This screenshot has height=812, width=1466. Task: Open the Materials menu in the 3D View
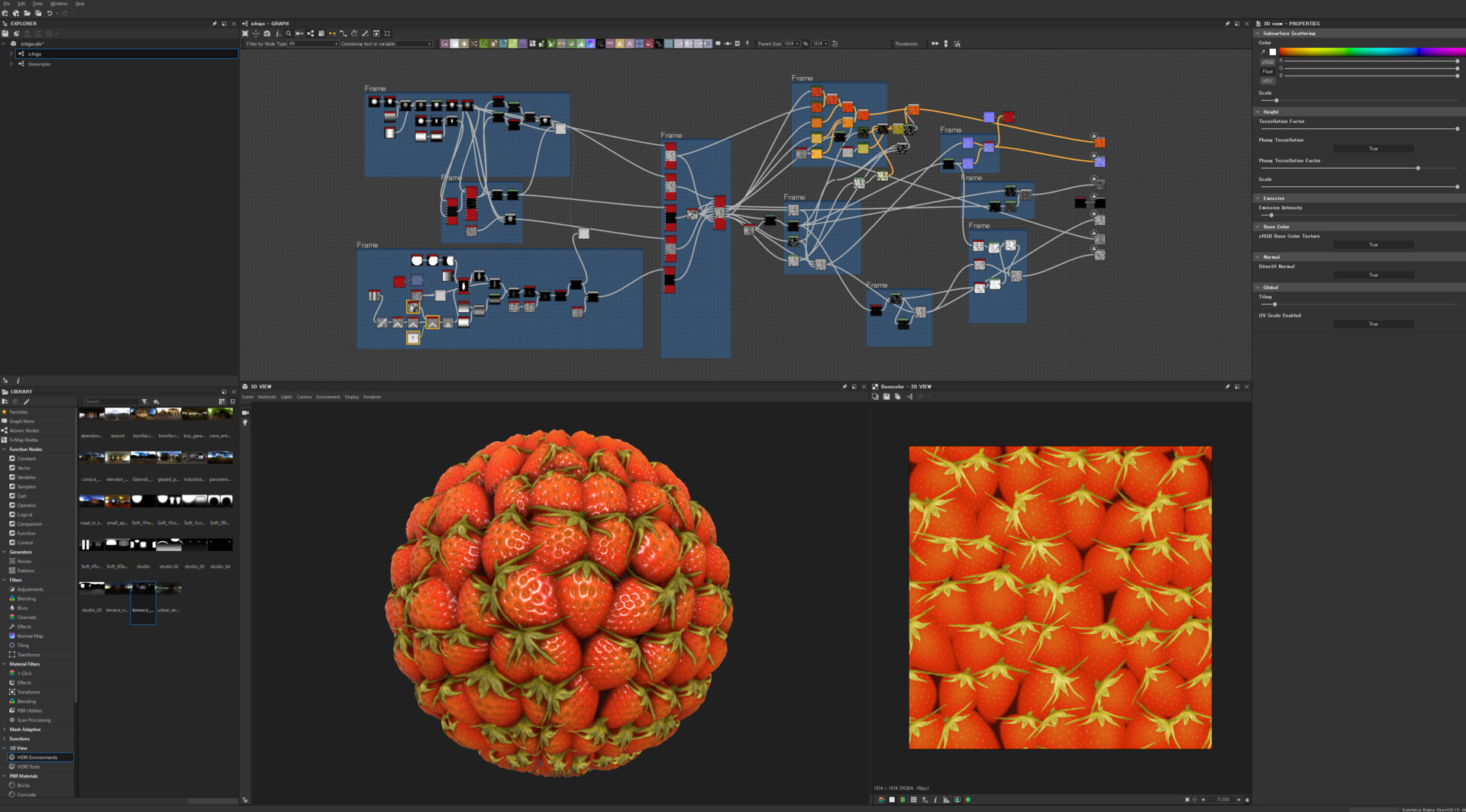point(266,397)
